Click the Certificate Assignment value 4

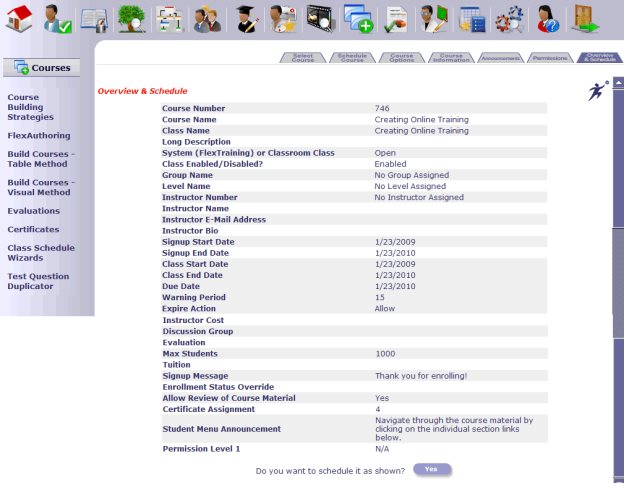click(x=378, y=409)
